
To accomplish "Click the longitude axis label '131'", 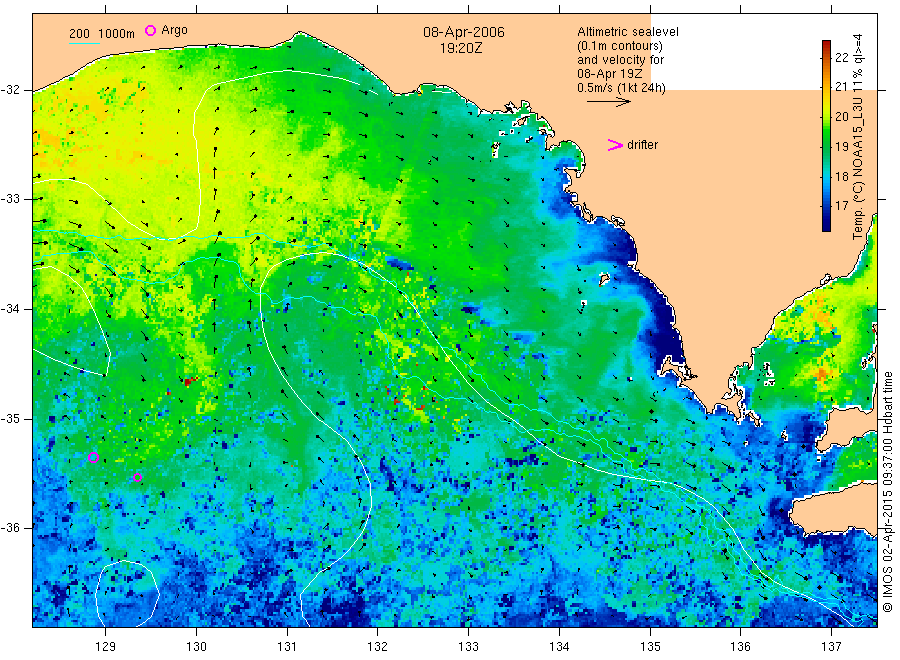I will point(287,647).
